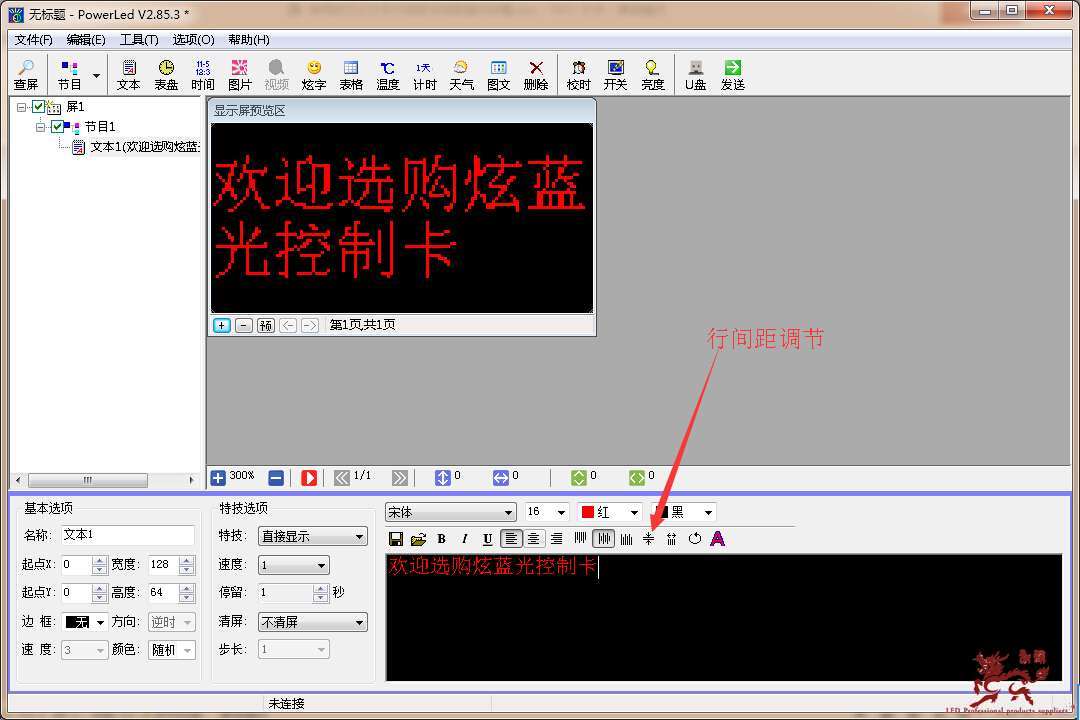Set vertical middle alignment
Screen dimensions: 1080x720
pyautogui.click(x=603, y=539)
